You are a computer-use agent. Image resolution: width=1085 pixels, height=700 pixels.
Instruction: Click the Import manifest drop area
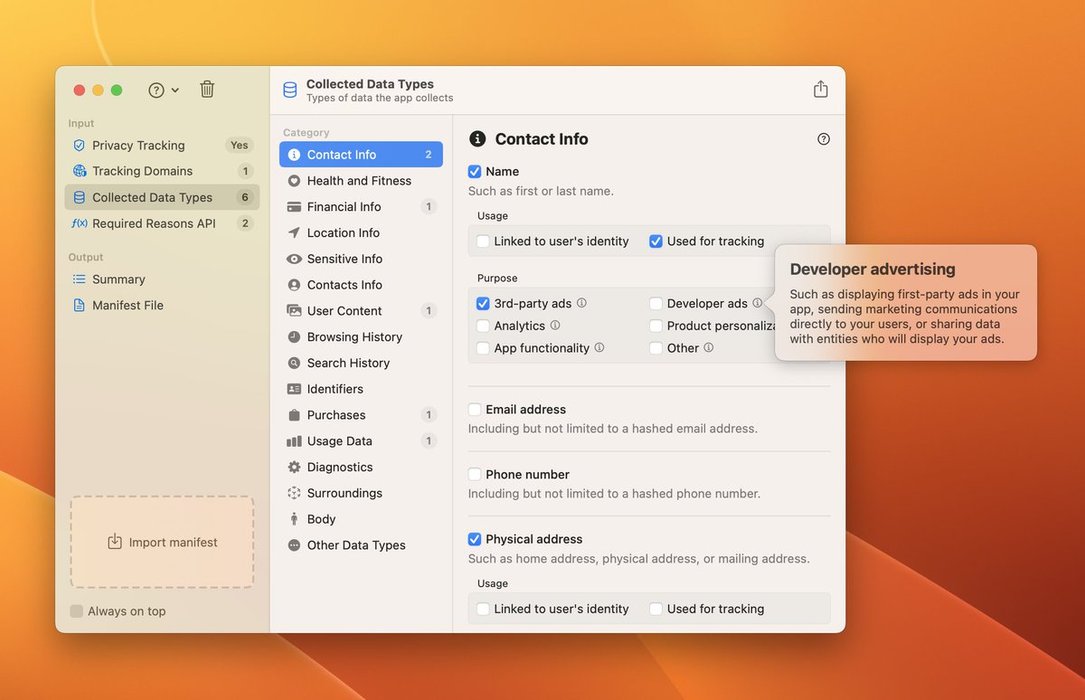[162, 542]
